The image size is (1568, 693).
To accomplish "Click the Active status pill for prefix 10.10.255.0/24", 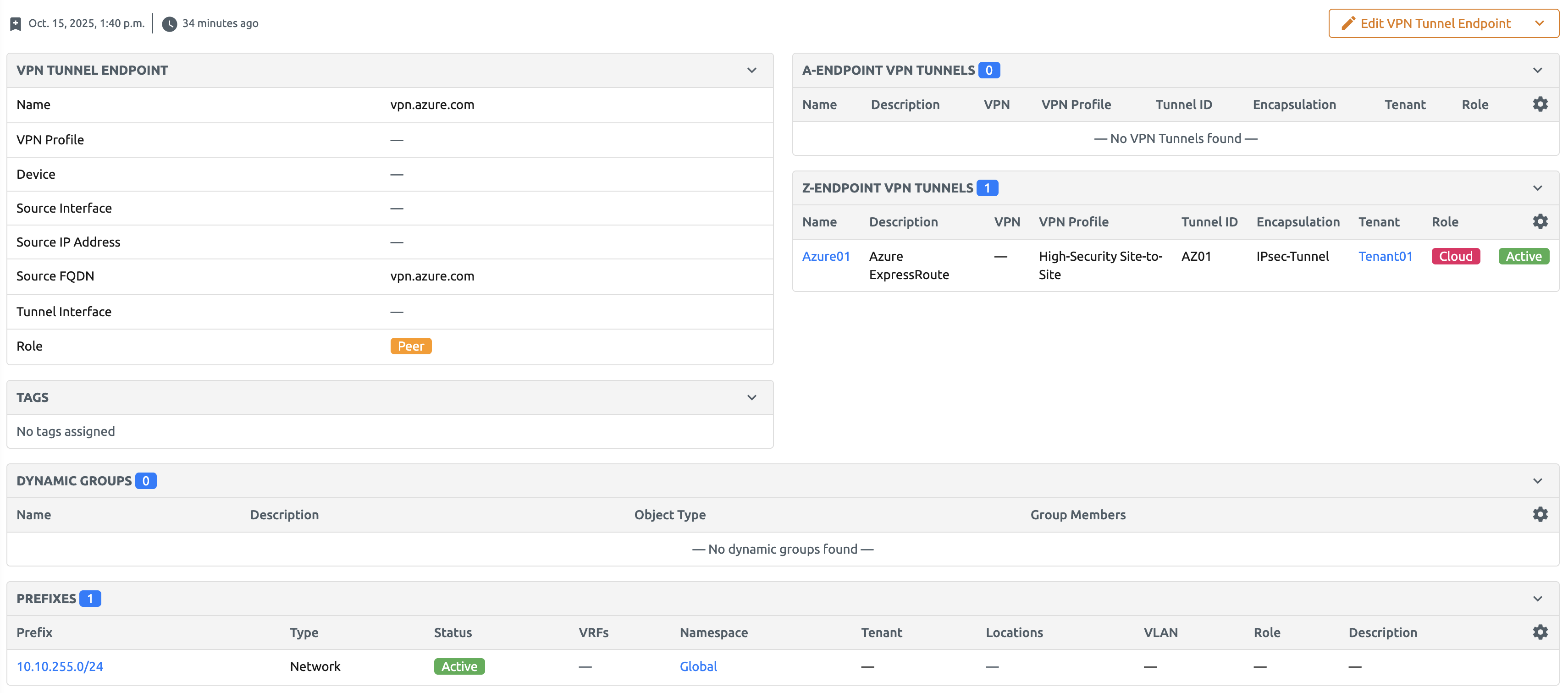I will (x=459, y=665).
